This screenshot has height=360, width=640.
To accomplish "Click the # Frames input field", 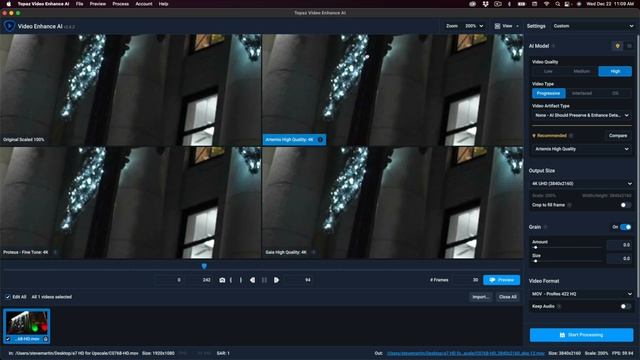I will (x=467, y=280).
